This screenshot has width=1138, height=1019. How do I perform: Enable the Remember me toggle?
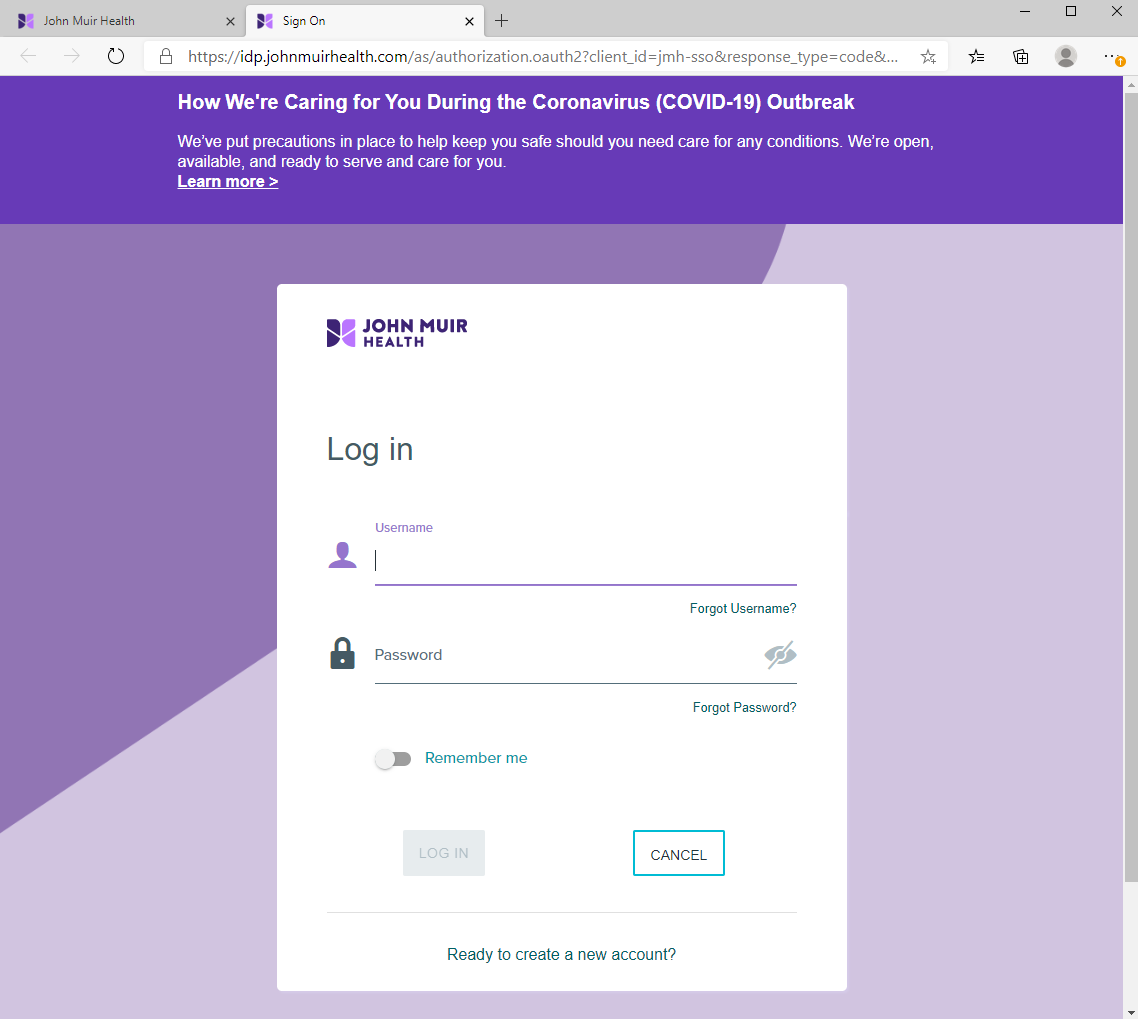(393, 758)
